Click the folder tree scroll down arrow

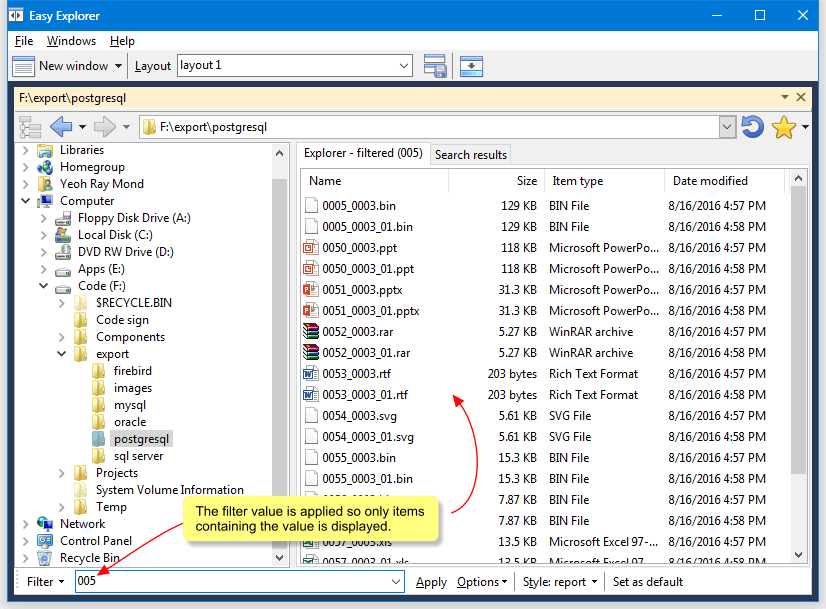[279, 557]
